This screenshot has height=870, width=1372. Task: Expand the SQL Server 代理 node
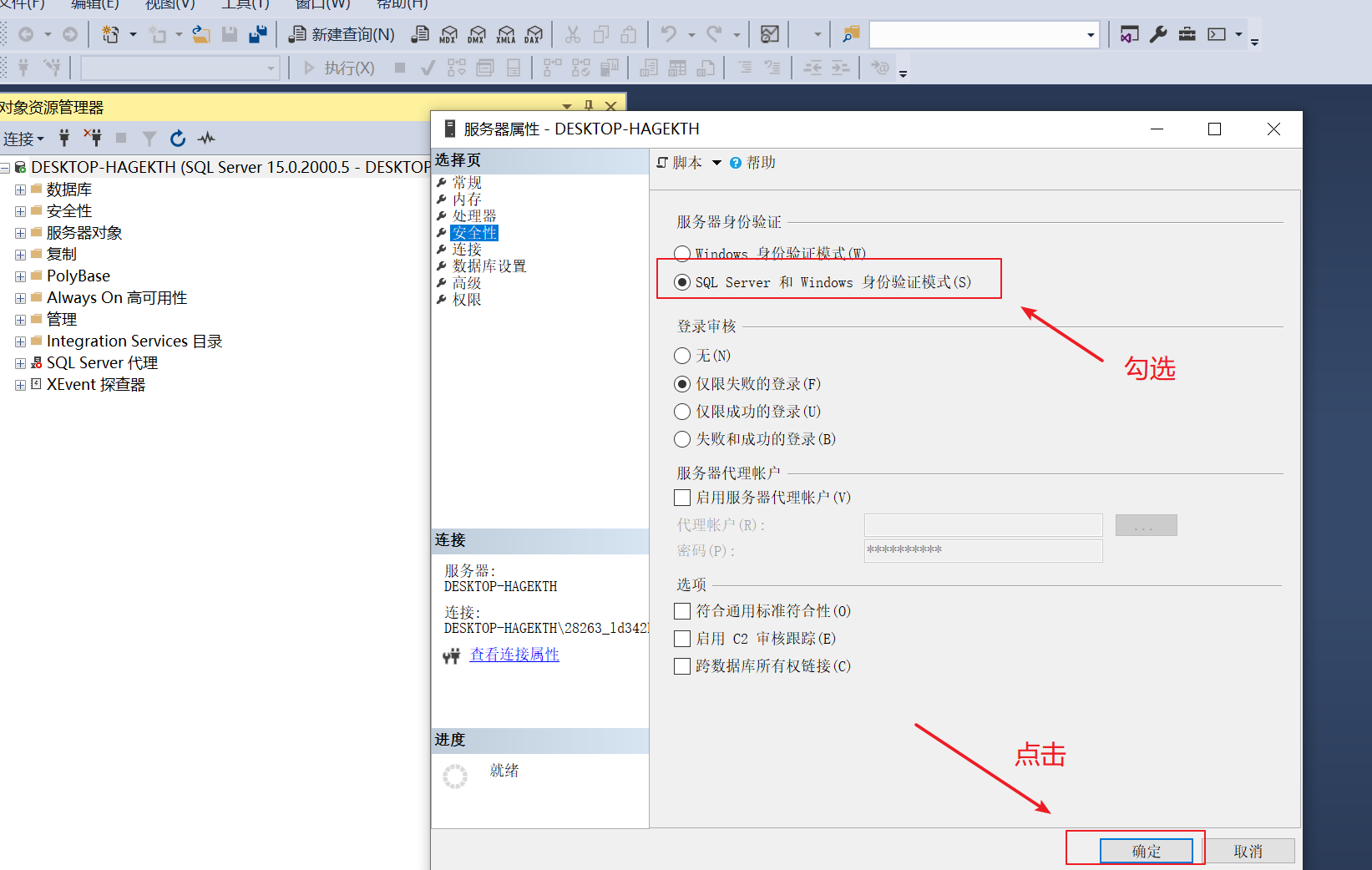(19, 362)
